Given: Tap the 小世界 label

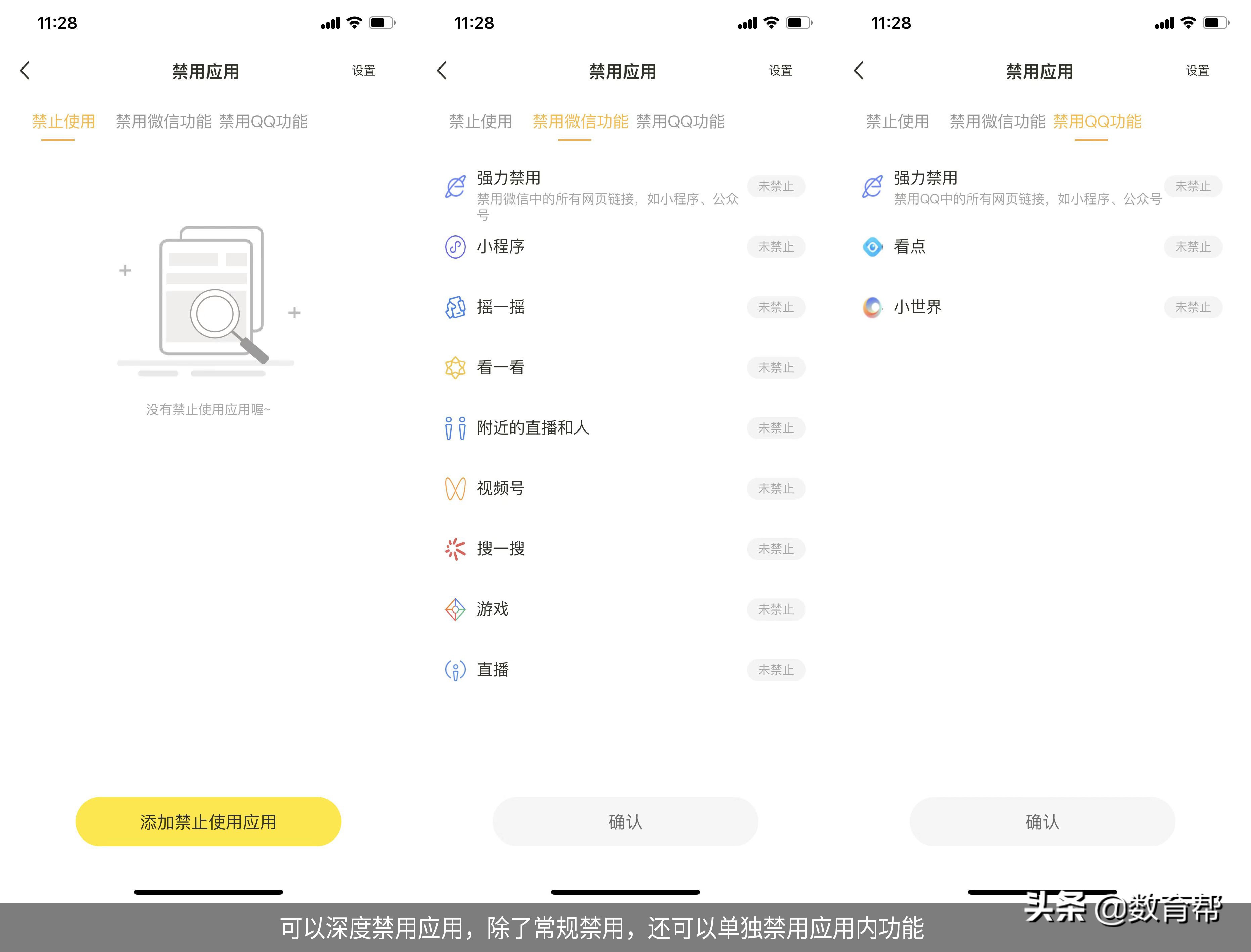Looking at the screenshot, I should tap(918, 307).
